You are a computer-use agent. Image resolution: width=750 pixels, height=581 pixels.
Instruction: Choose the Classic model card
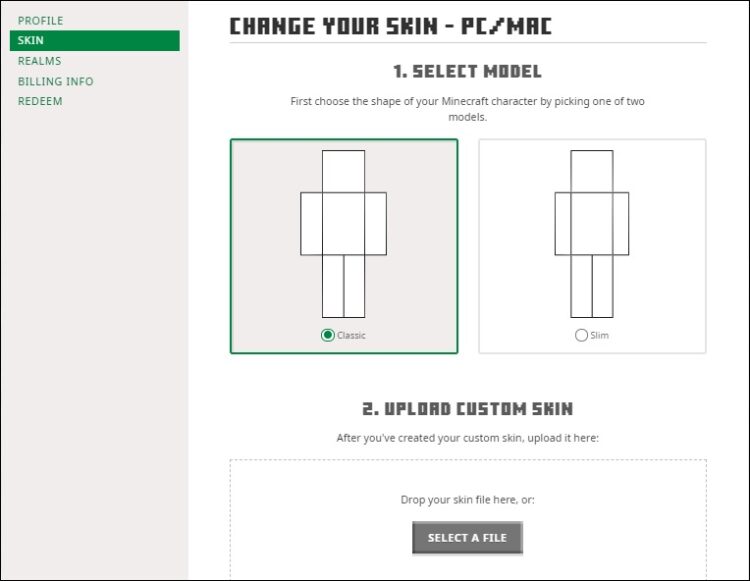pyautogui.click(x=344, y=246)
